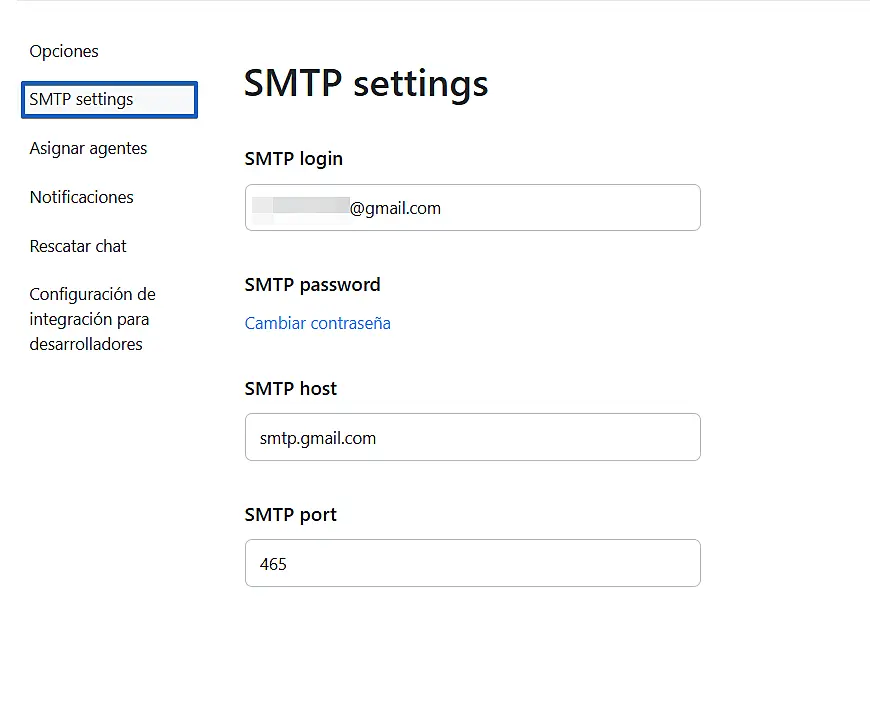Open Configuración de integración para desarrolladores

pyautogui.click(x=92, y=319)
